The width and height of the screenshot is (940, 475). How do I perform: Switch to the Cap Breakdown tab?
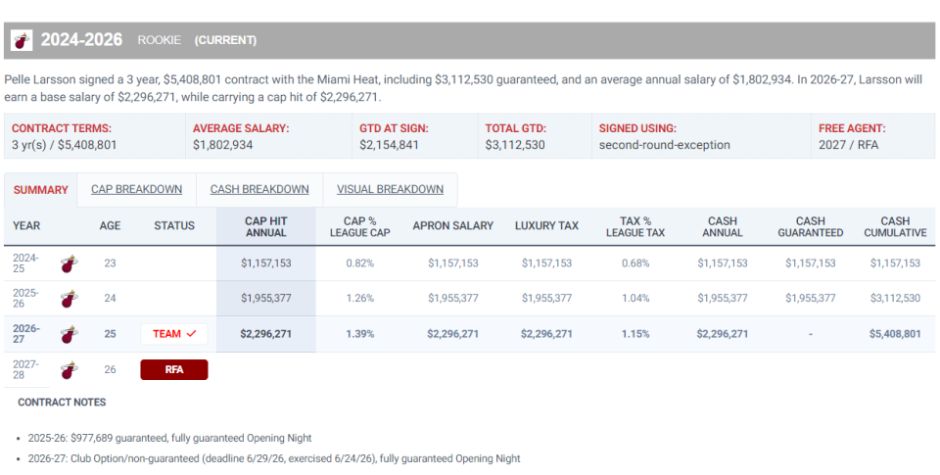pos(137,190)
